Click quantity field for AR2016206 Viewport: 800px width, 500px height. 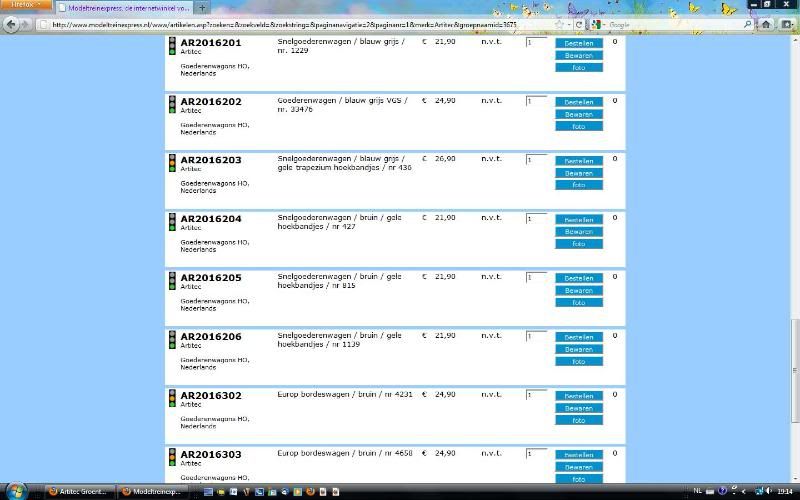click(x=536, y=336)
